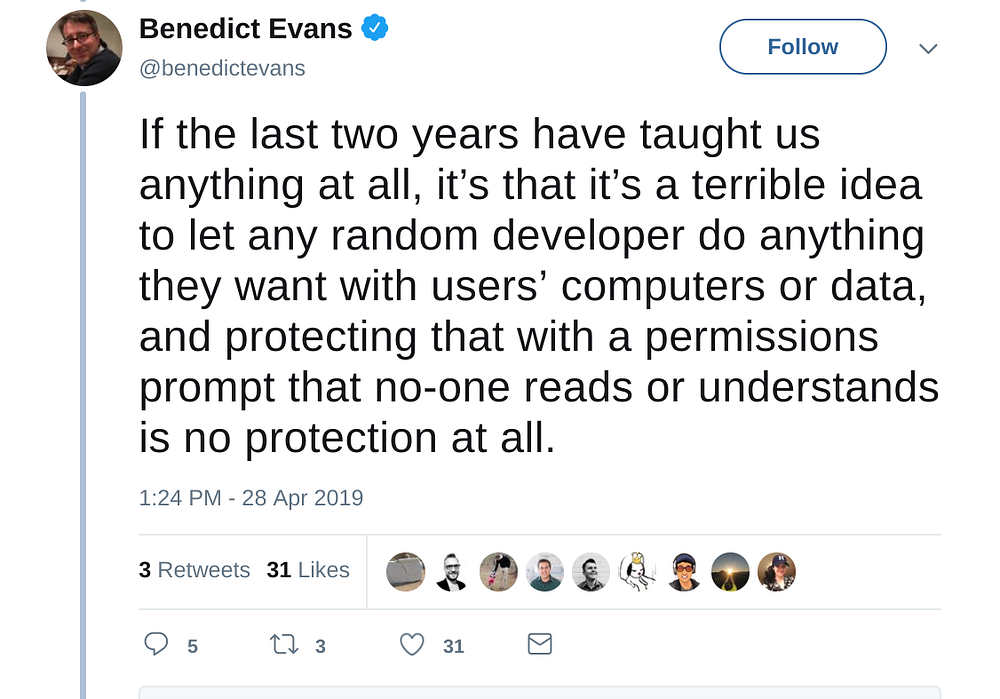
Task: Like the tweet with the heart icon
Action: tap(412, 644)
